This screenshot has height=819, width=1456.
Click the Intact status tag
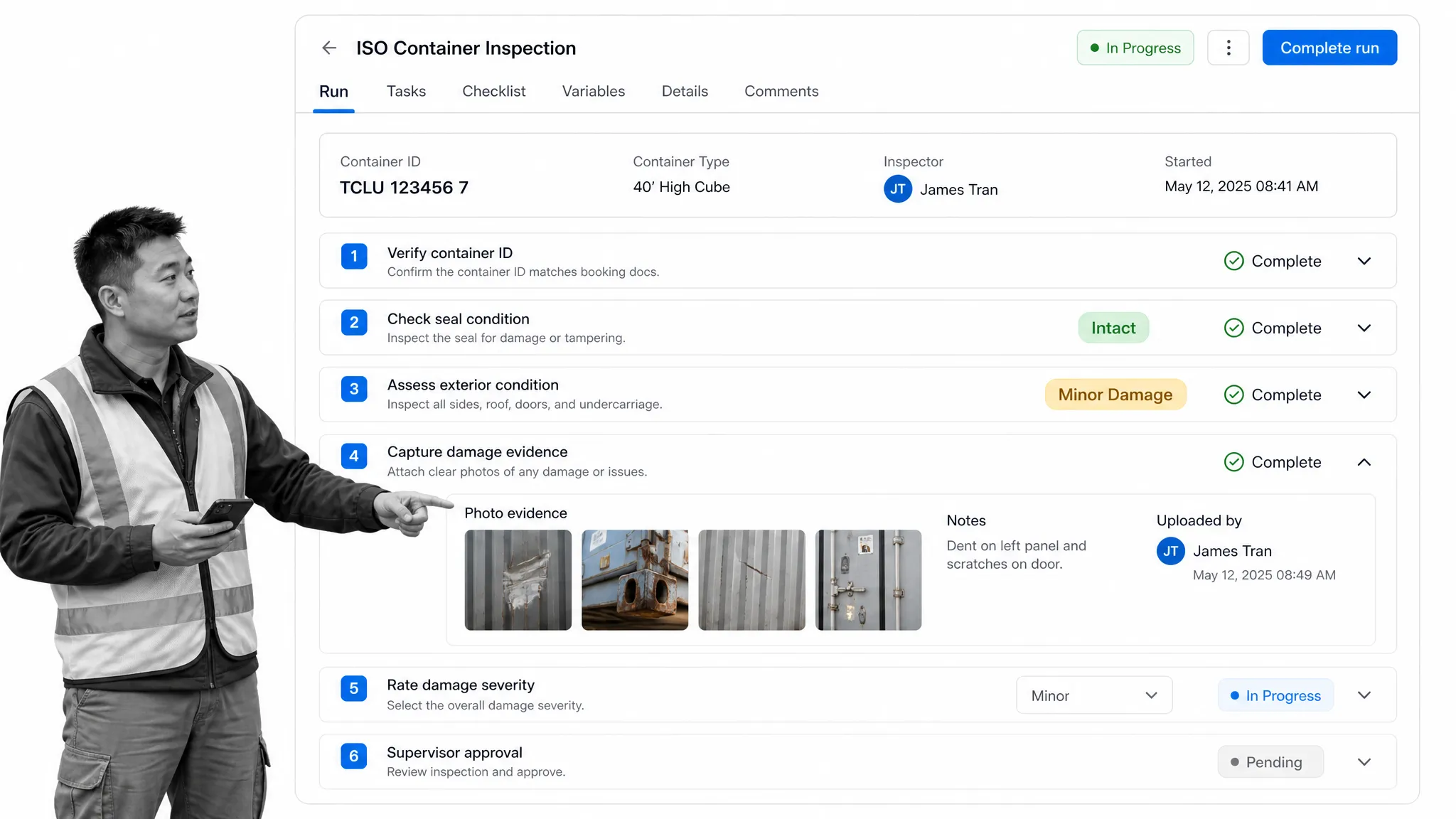point(1113,328)
